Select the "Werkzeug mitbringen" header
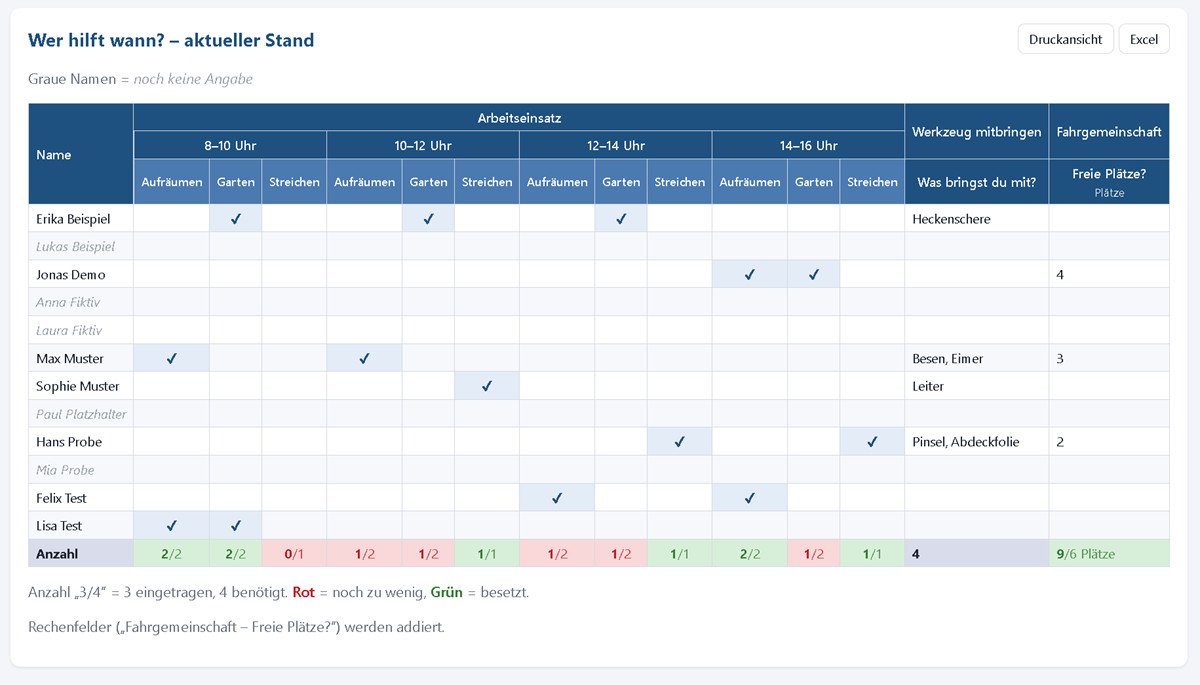This screenshot has width=1200, height=685. point(977,131)
